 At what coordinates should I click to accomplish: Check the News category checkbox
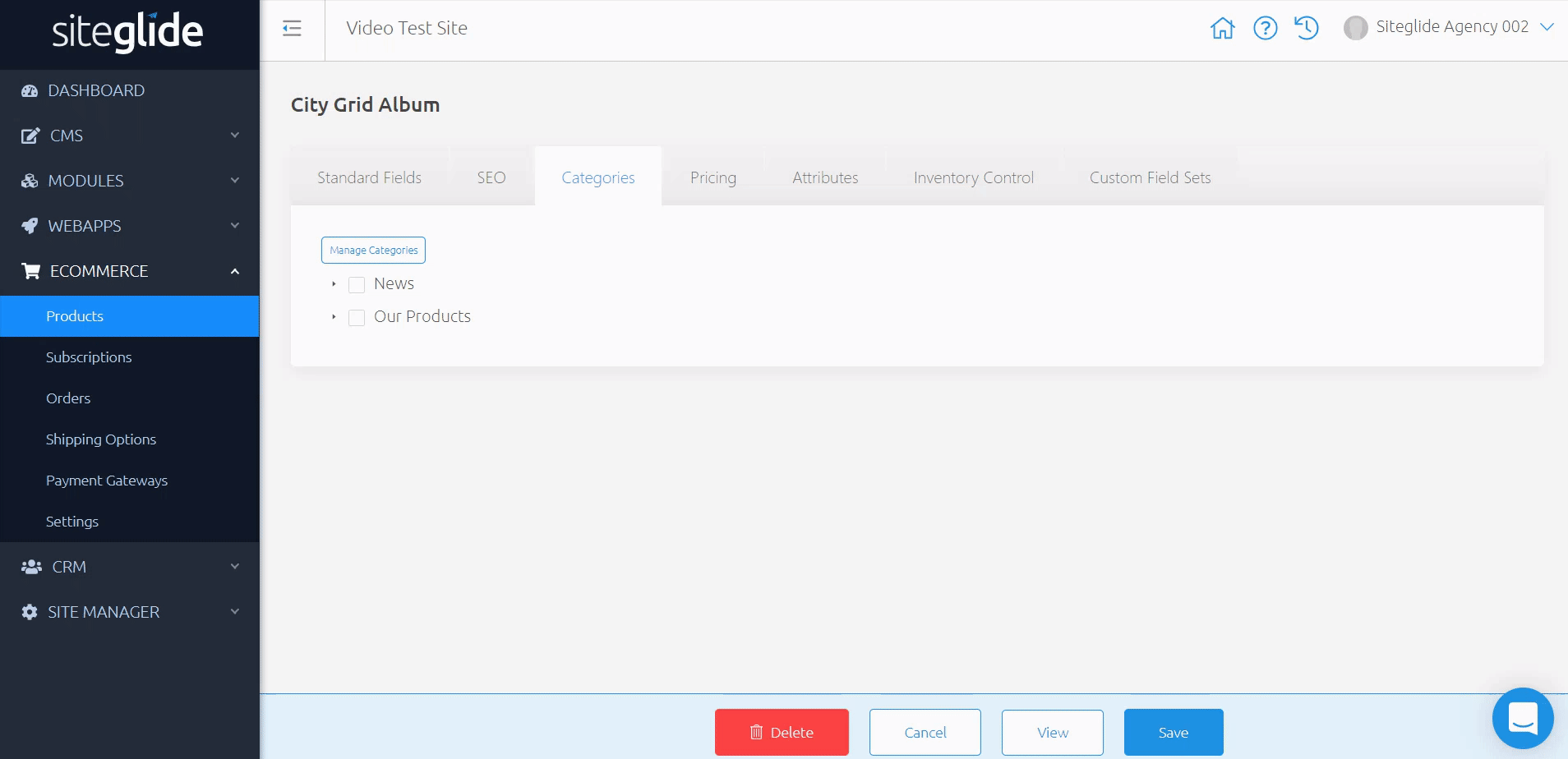pyautogui.click(x=356, y=284)
